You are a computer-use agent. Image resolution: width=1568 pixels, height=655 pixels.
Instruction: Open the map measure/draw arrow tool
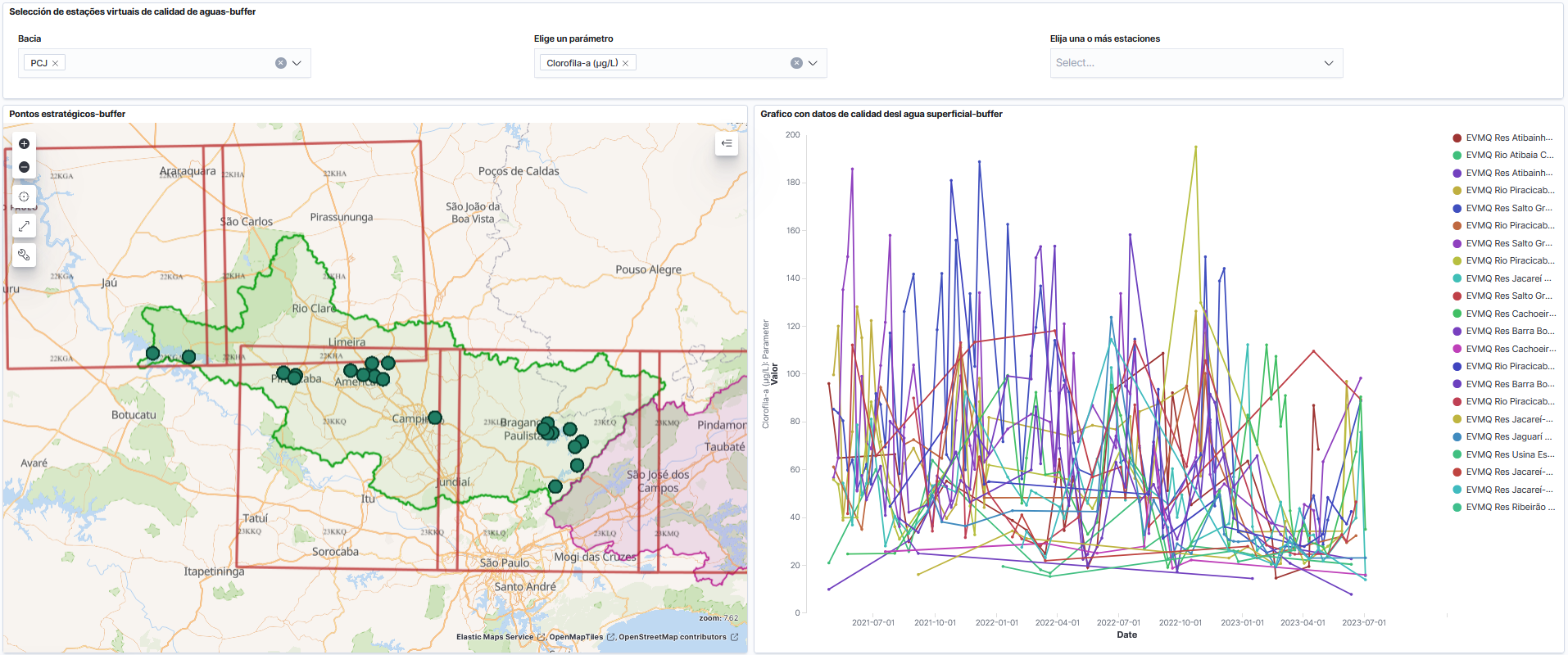click(x=24, y=226)
